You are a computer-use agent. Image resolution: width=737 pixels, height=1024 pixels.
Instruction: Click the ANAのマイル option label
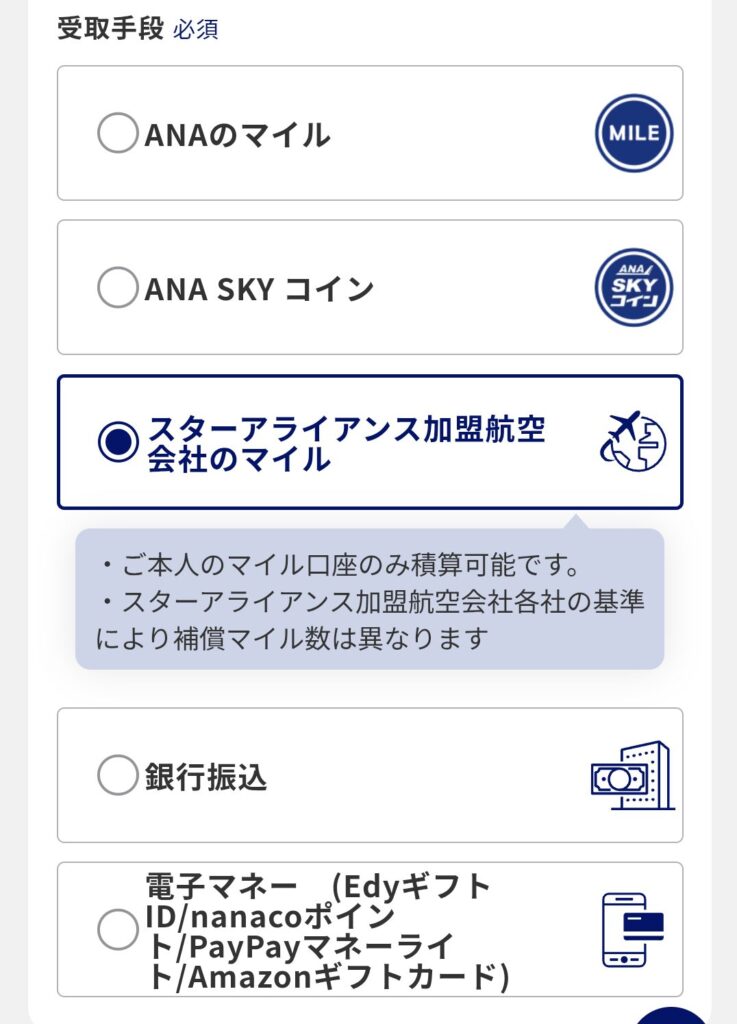(x=237, y=135)
